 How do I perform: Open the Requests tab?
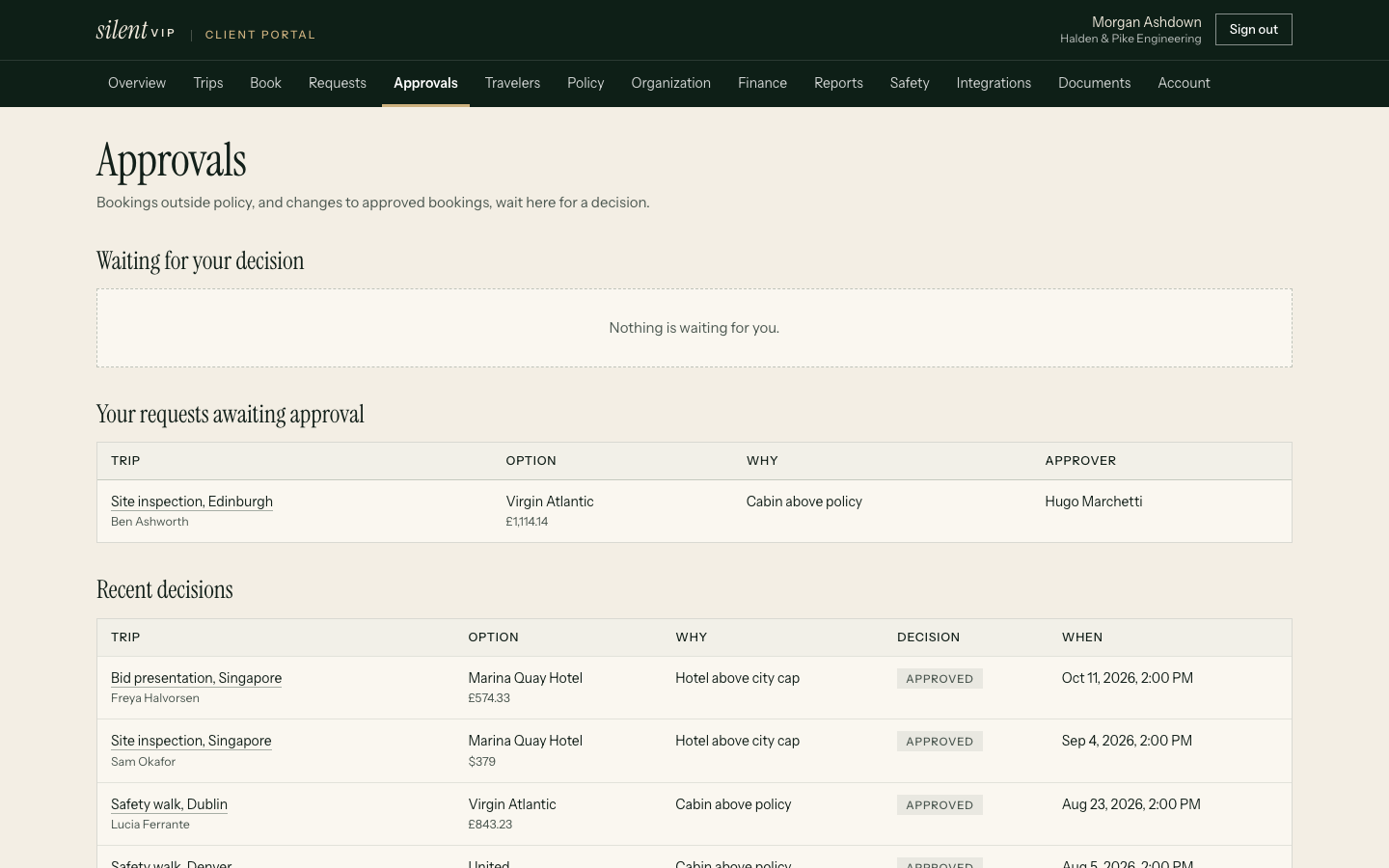tap(338, 83)
